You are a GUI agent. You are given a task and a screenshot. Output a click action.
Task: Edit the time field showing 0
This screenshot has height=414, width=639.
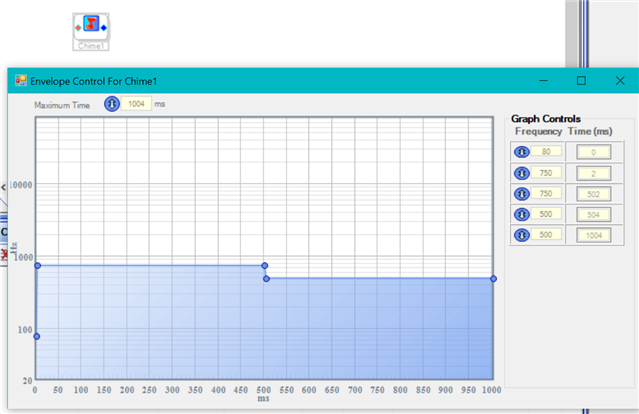coord(593,152)
